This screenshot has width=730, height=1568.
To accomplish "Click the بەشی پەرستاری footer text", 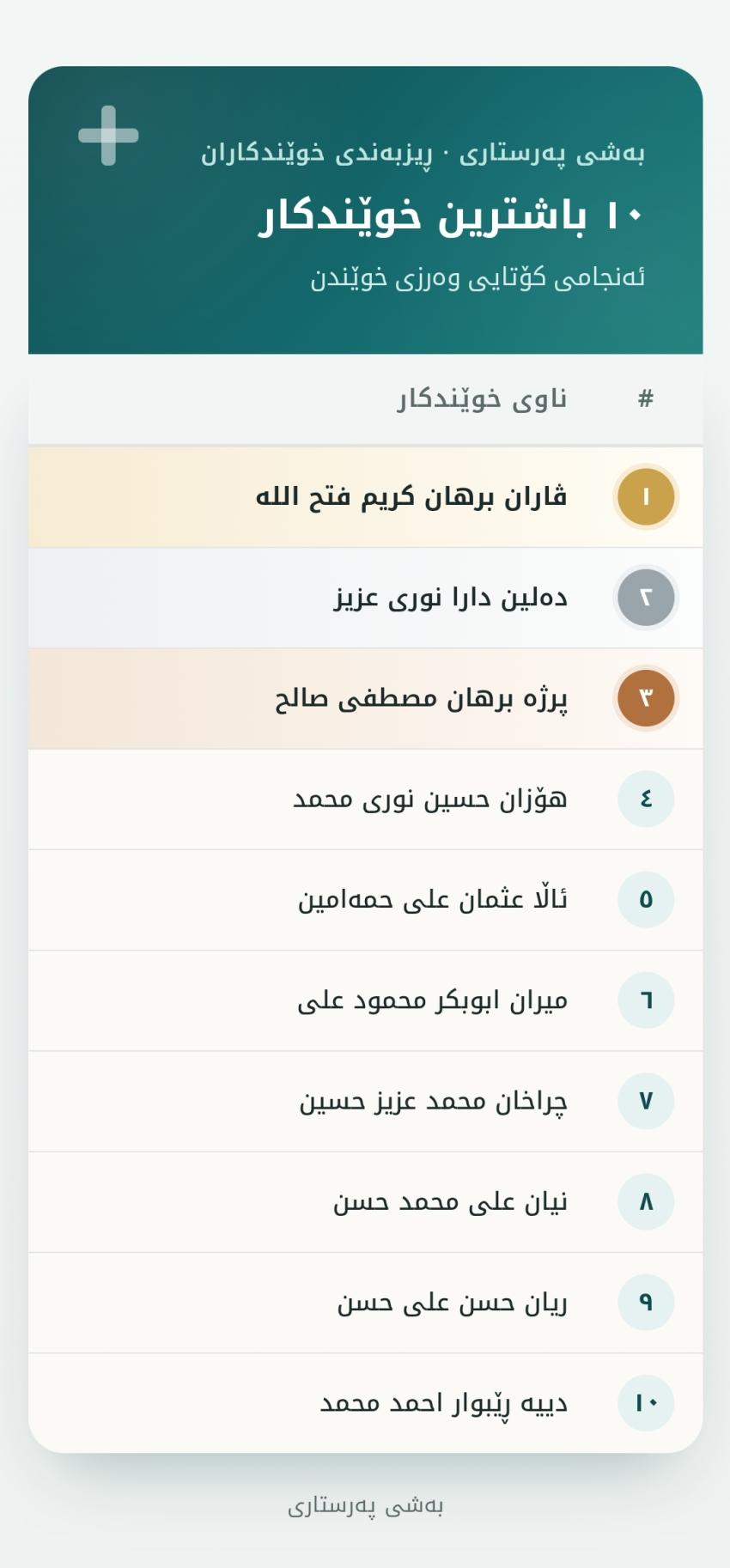I will tap(366, 1506).
